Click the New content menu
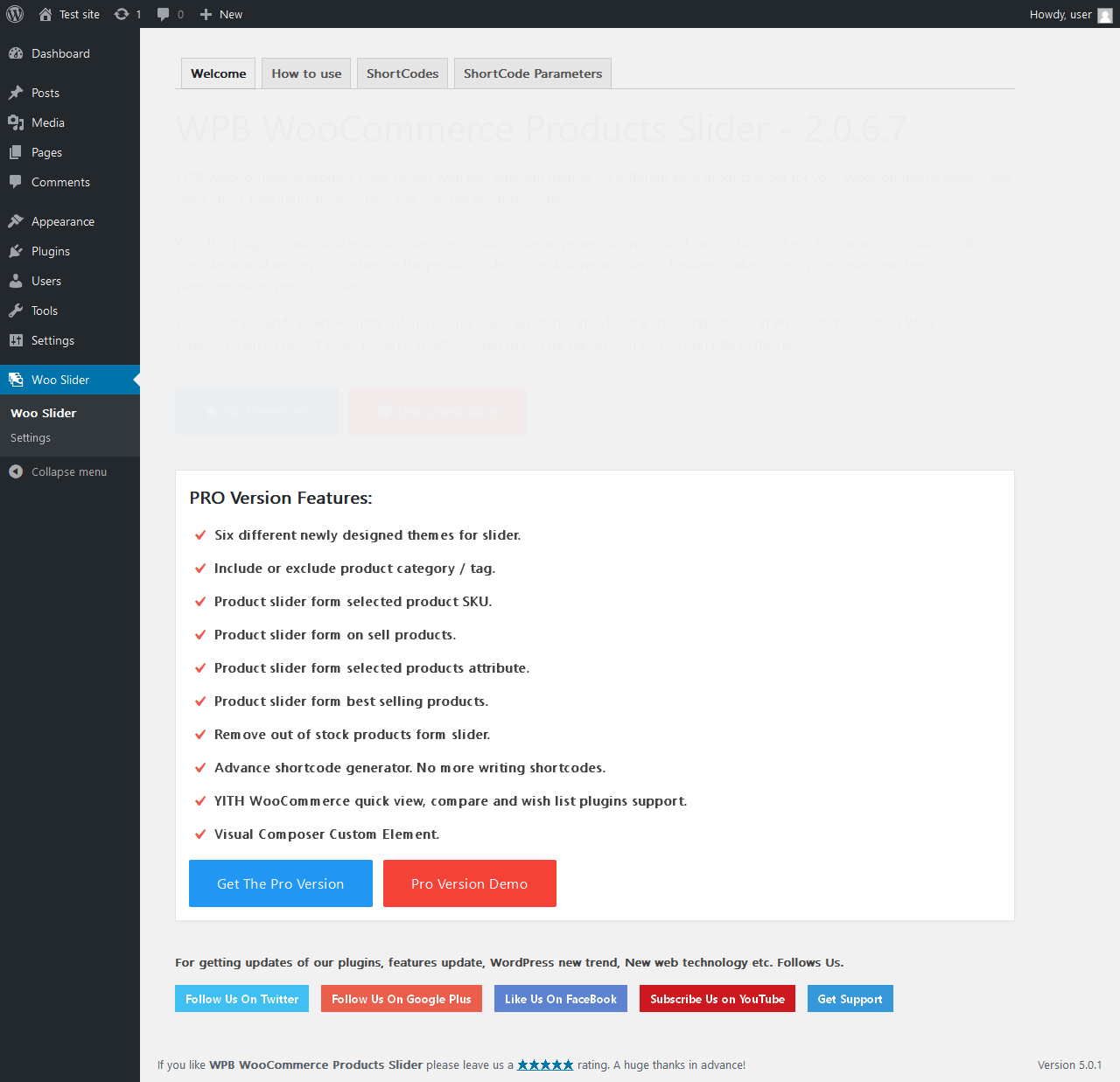The height and width of the screenshot is (1082, 1120). (221, 14)
